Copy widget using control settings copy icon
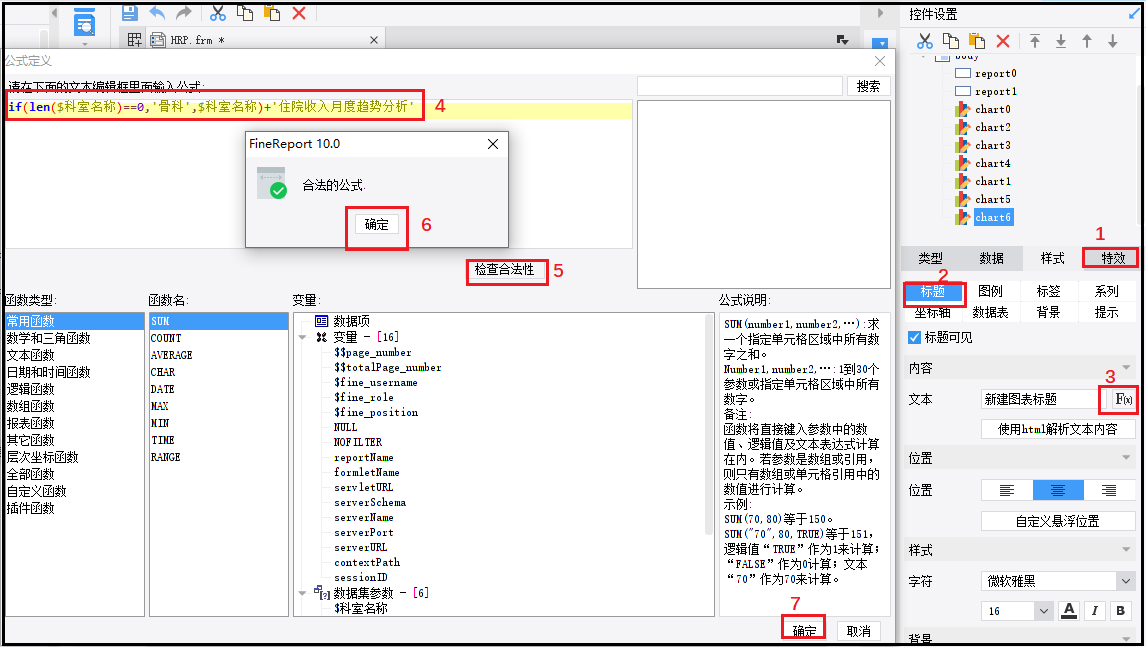 pos(951,41)
